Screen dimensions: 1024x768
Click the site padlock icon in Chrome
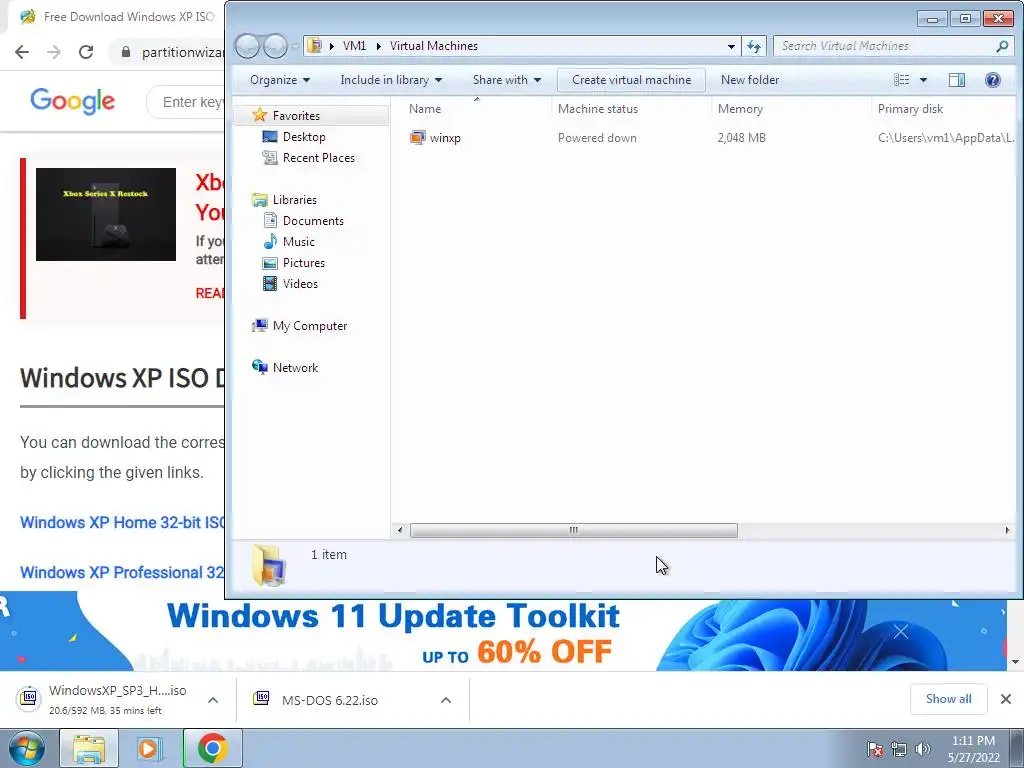coord(126,52)
